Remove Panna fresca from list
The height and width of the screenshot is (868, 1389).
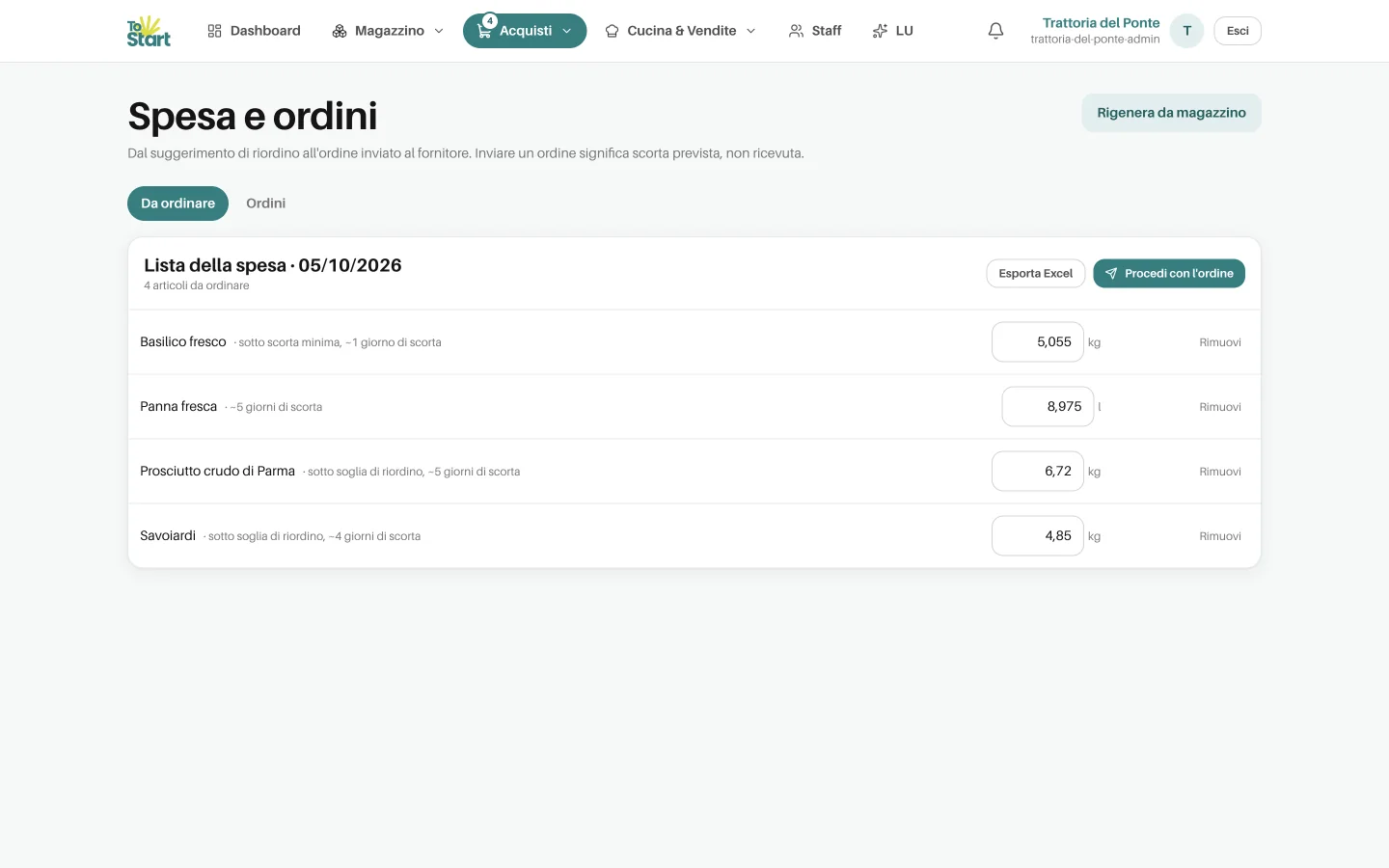tap(1220, 407)
